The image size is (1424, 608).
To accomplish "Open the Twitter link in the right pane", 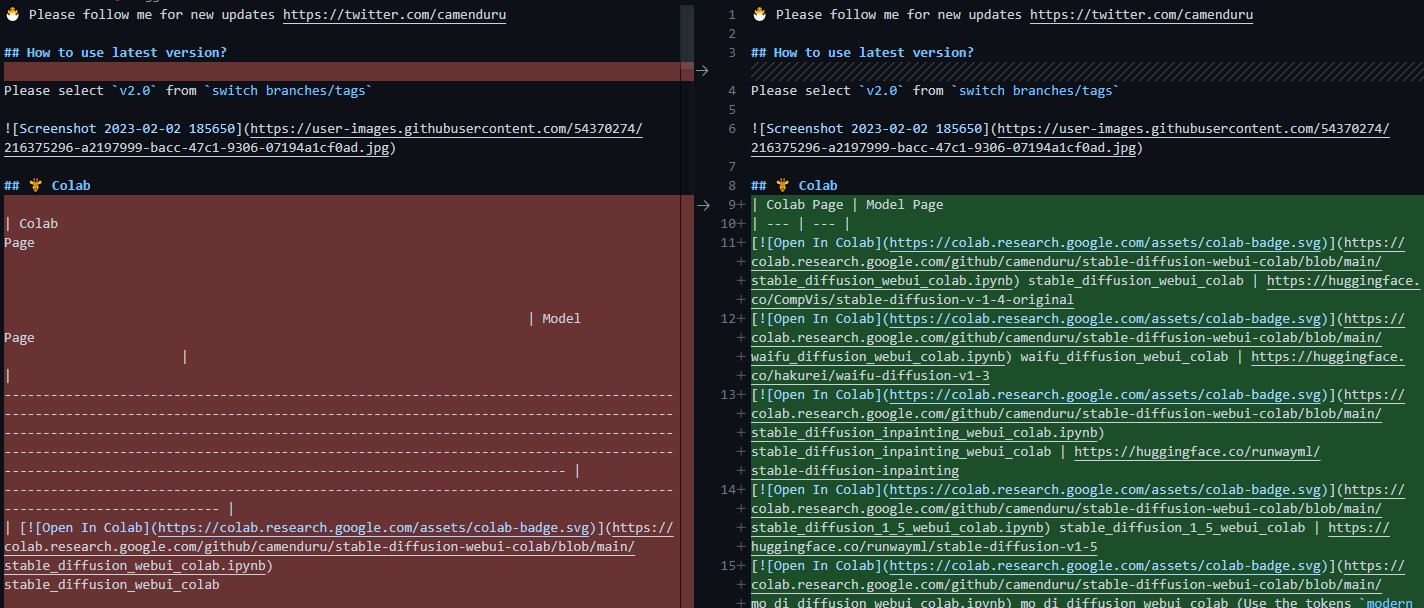I will [1141, 14].
